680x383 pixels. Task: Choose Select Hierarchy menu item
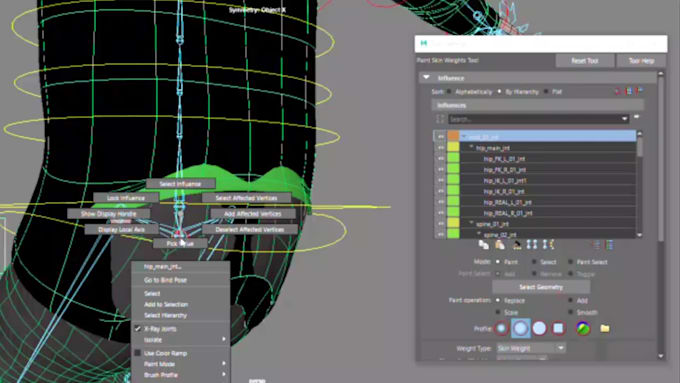pyautogui.click(x=181, y=315)
